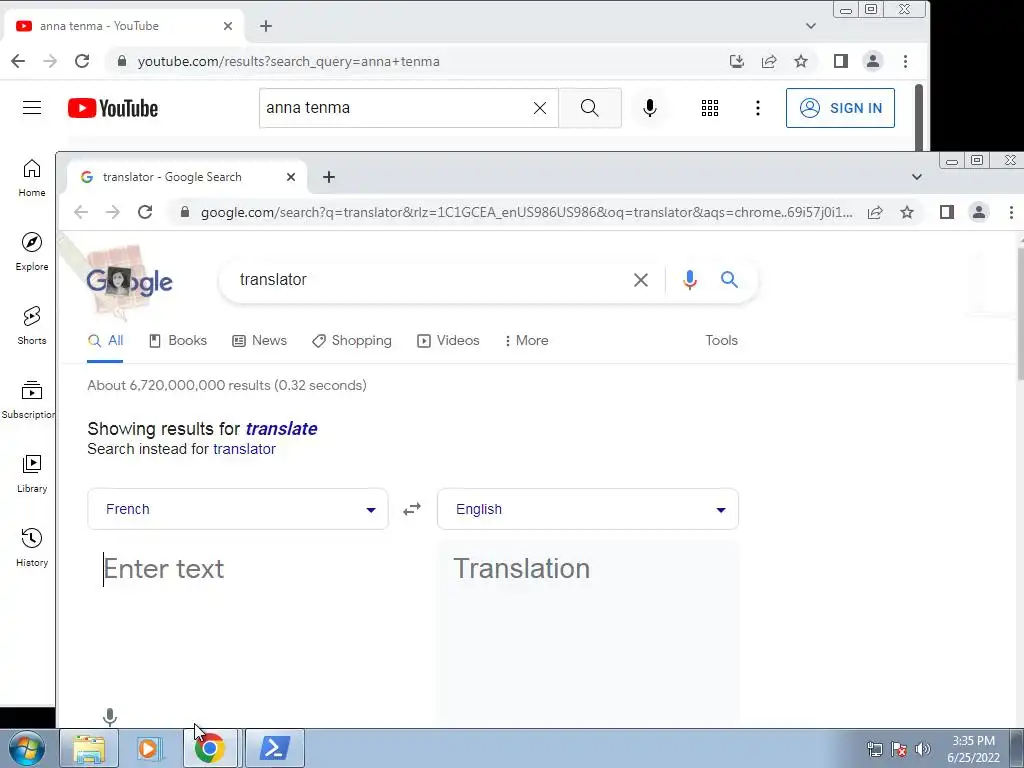Open Google search Tools
The width and height of the screenshot is (1024, 768).
click(721, 341)
